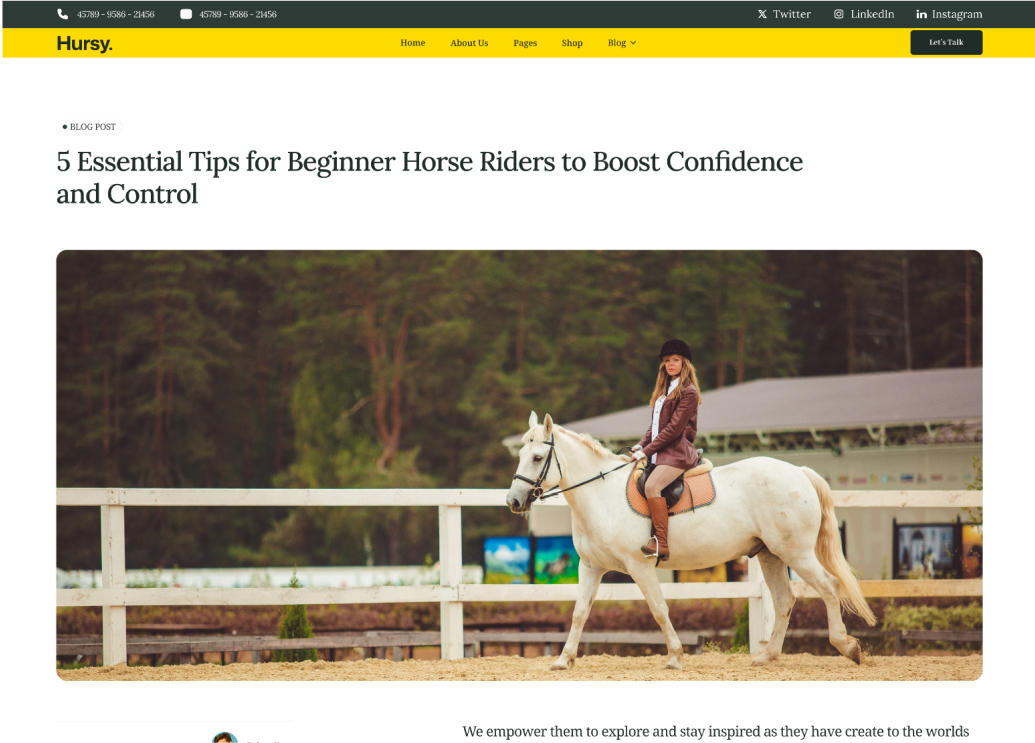Click the horse rider featured image
This screenshot has height=743, width=1035.
(519, 465)
